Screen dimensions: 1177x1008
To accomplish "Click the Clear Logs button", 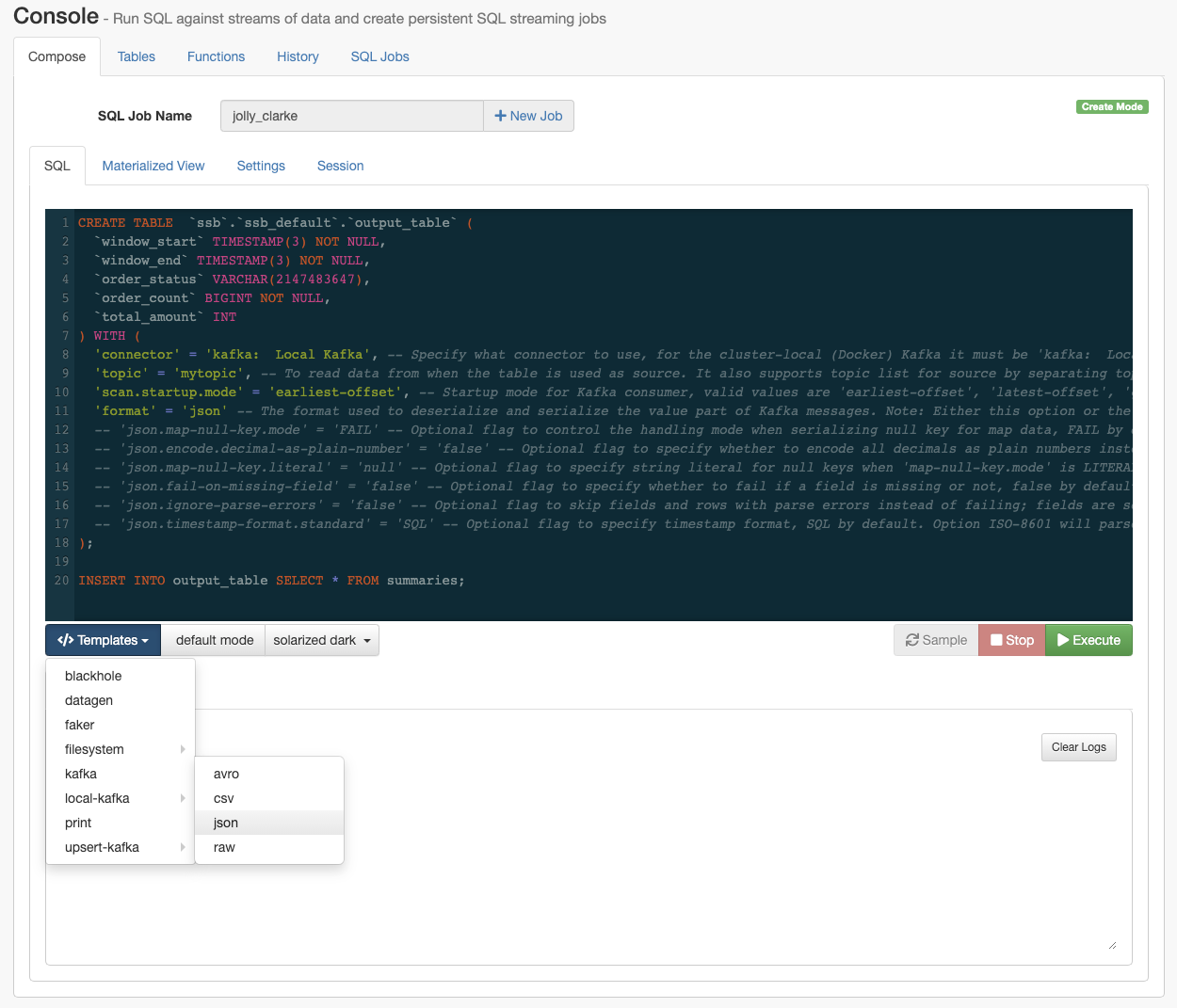I will [1078, 747].
